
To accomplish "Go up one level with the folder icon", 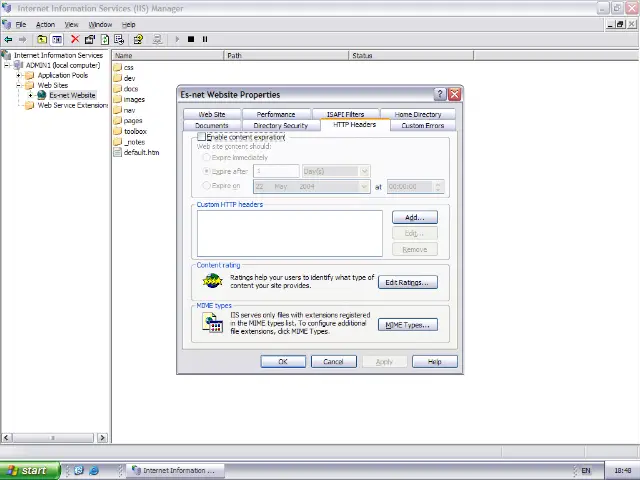I will pos(42,40).
